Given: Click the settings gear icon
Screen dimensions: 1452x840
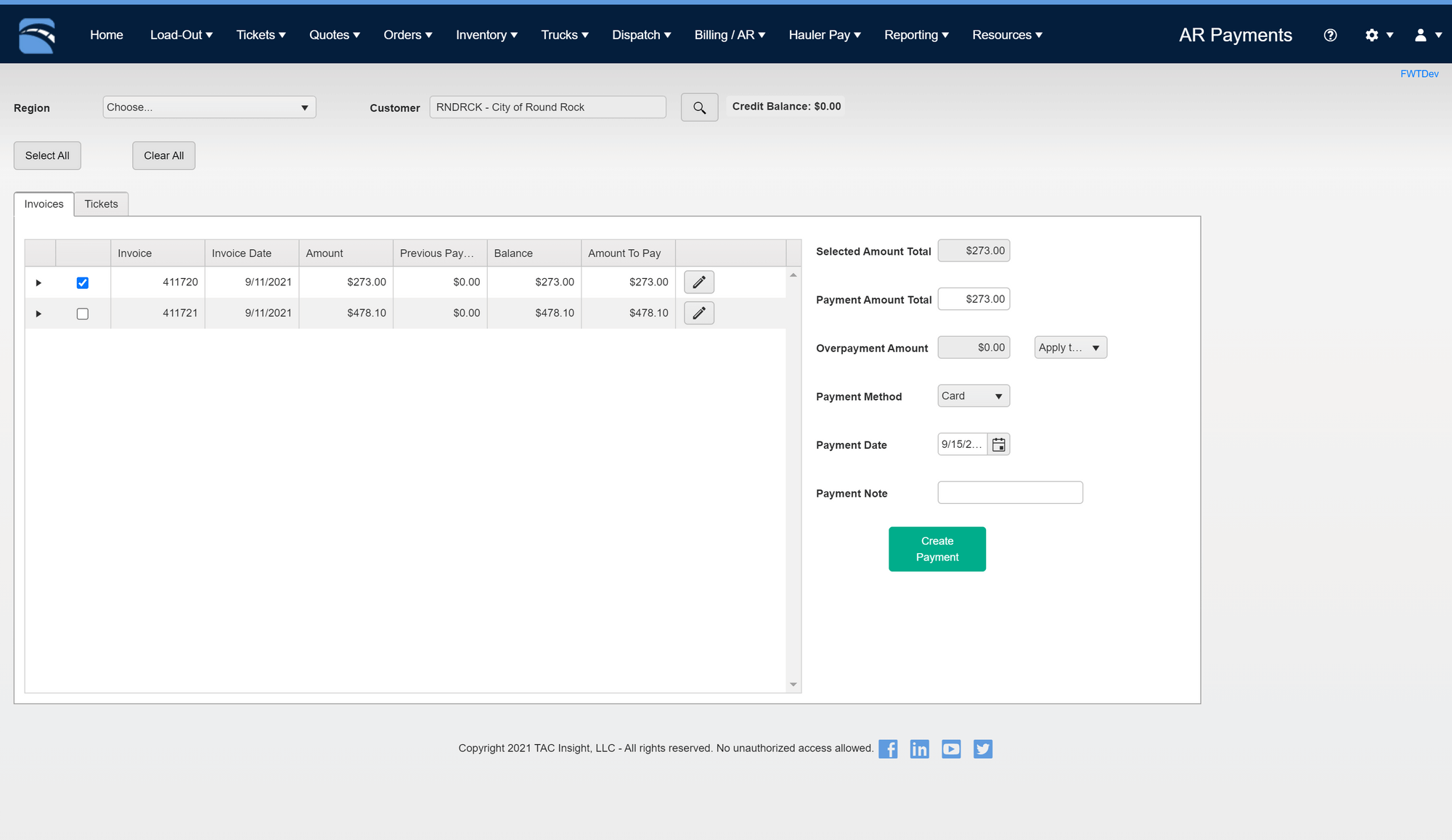Looking at the screenshot, I should click(x=1373, y=34).
